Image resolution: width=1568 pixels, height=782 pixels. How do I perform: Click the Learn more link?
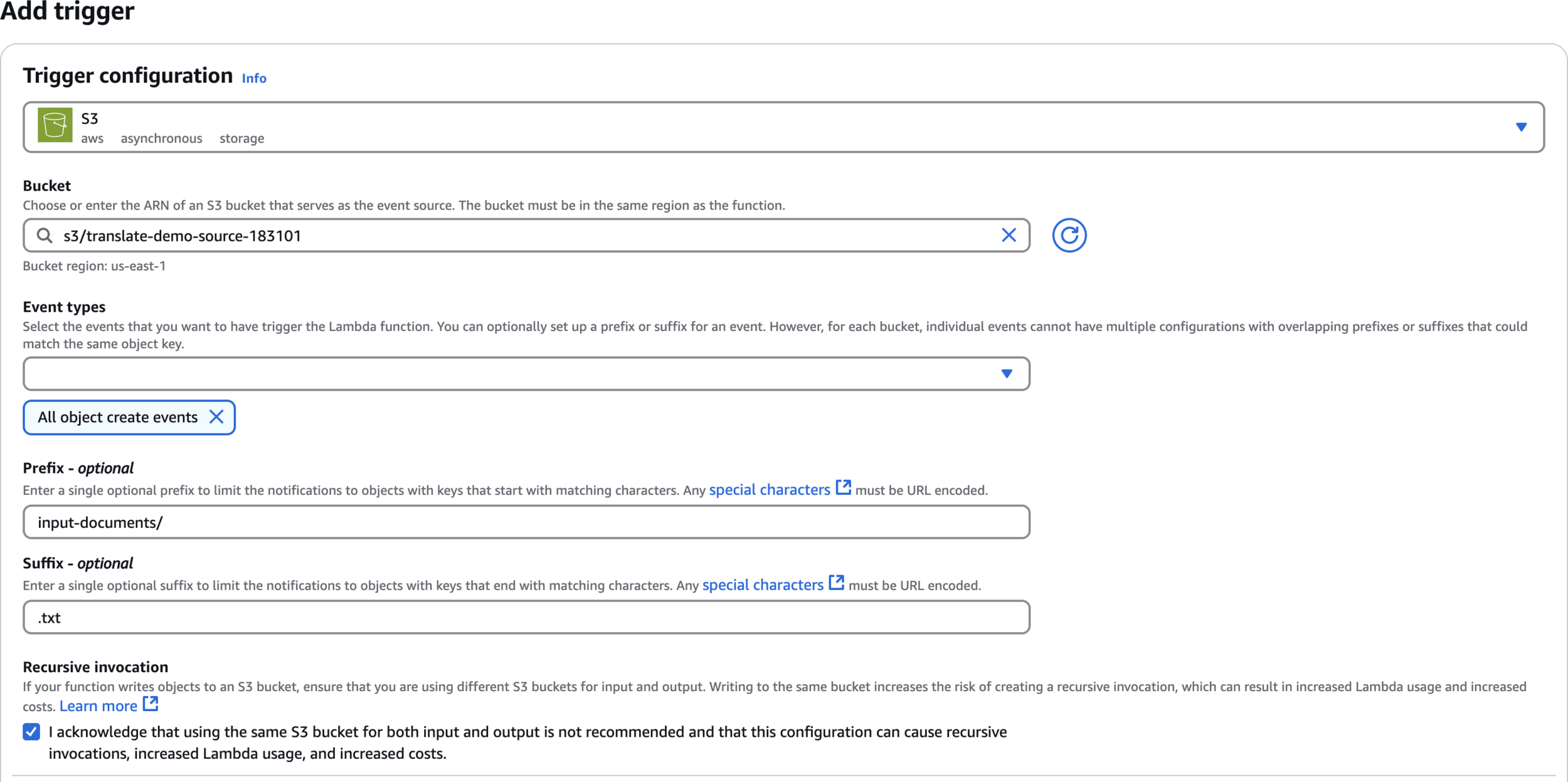[98, 706]
